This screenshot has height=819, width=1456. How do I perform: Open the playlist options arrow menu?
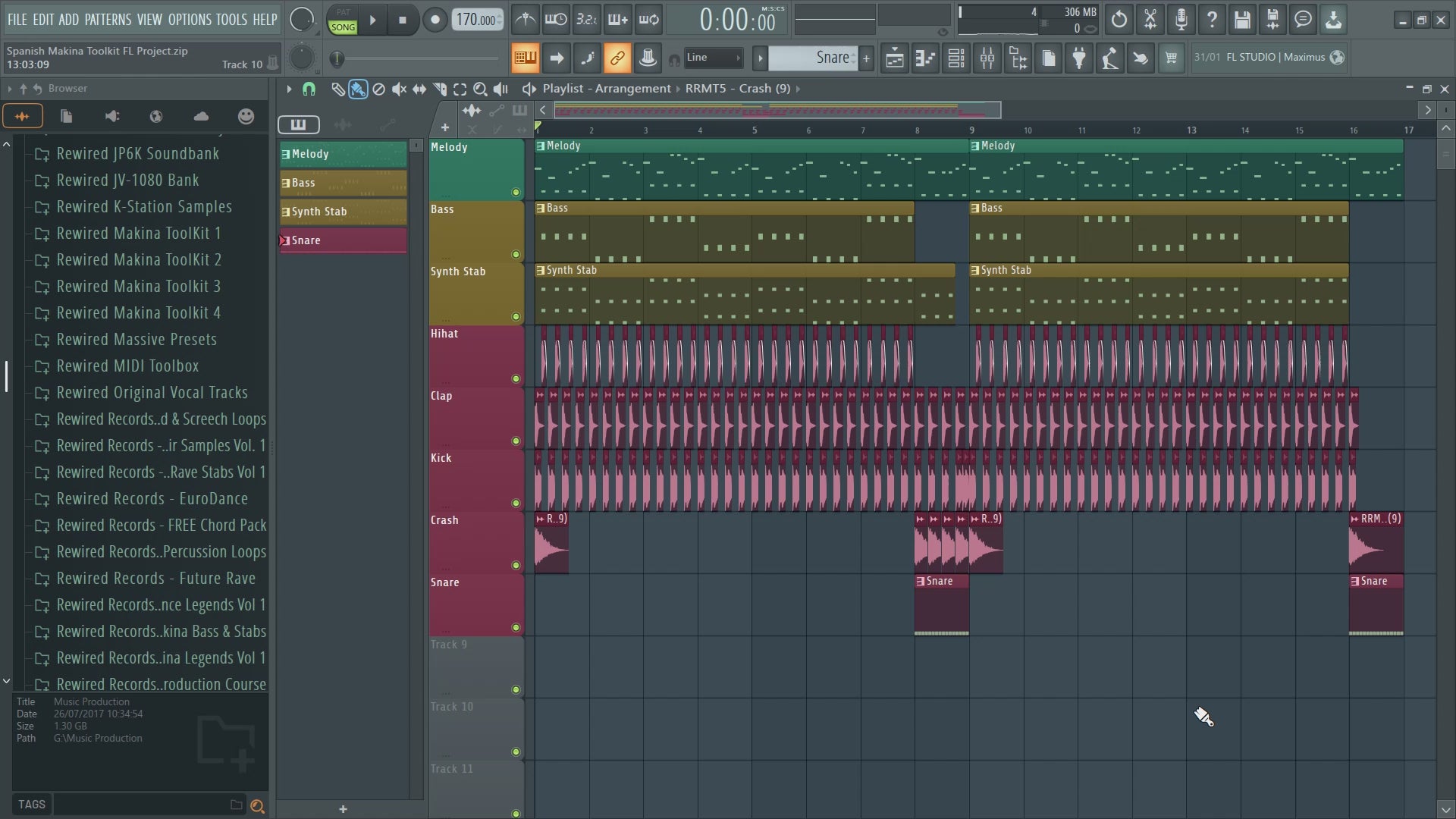[x=289, y=89]
